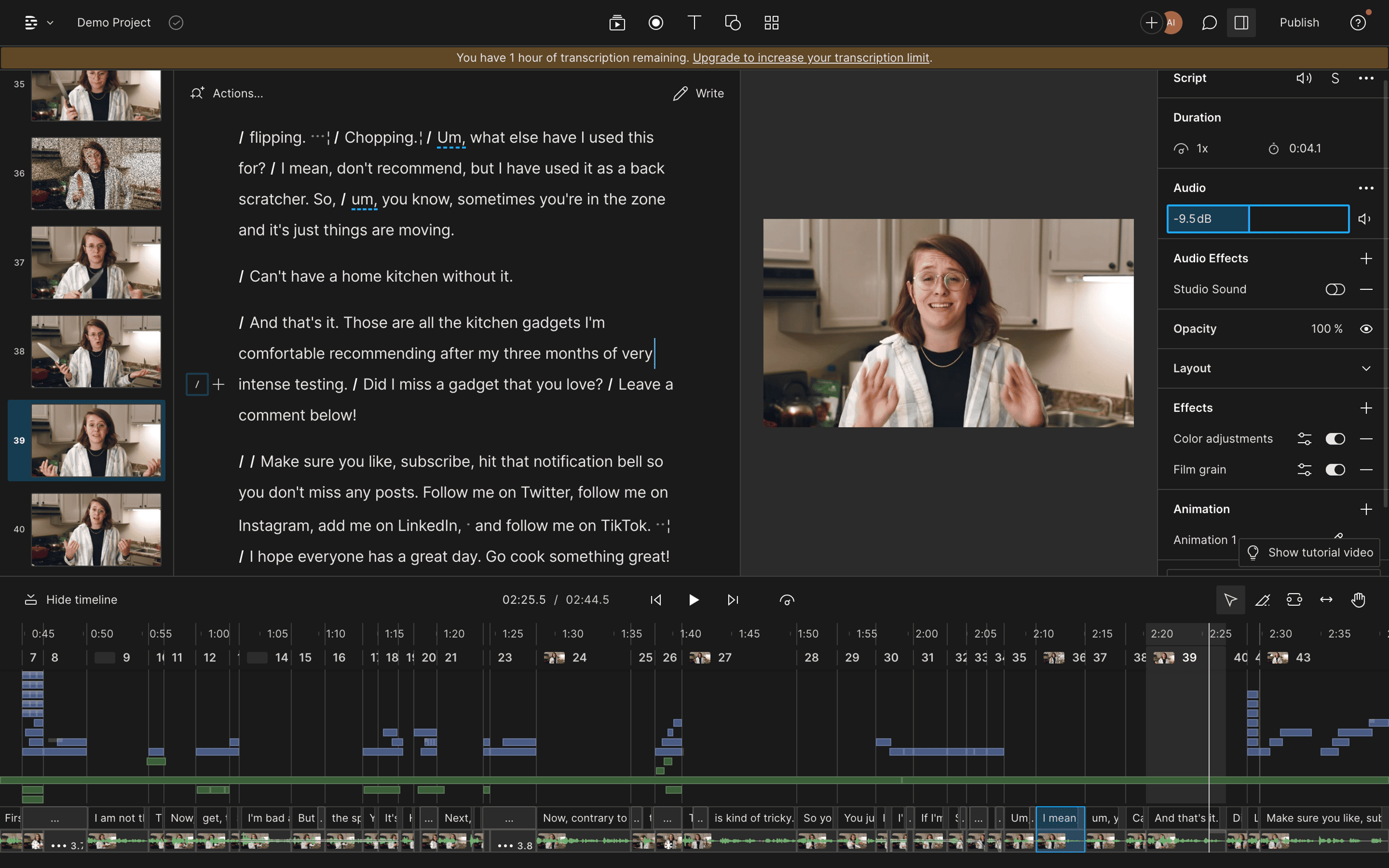Open the shapes tool in the top toolbar
Viewport: 1389px width, 868px height.
click(x=732, y=23)
